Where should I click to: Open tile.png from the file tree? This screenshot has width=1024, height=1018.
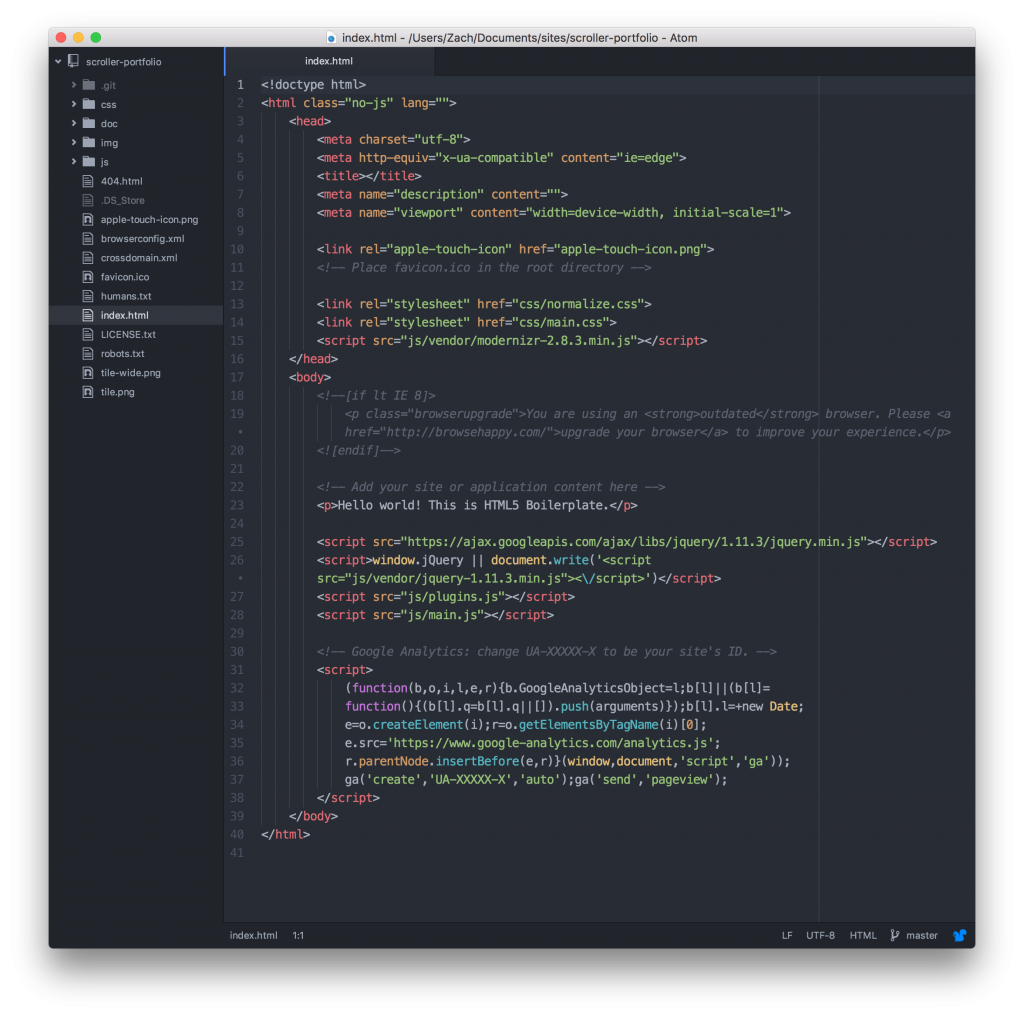point(118,392)
